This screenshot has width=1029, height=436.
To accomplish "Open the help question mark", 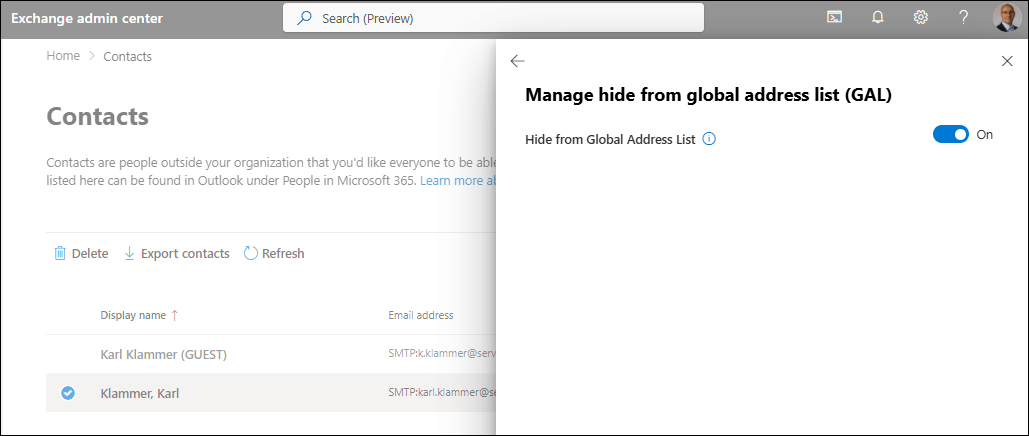I will point(963,18).
